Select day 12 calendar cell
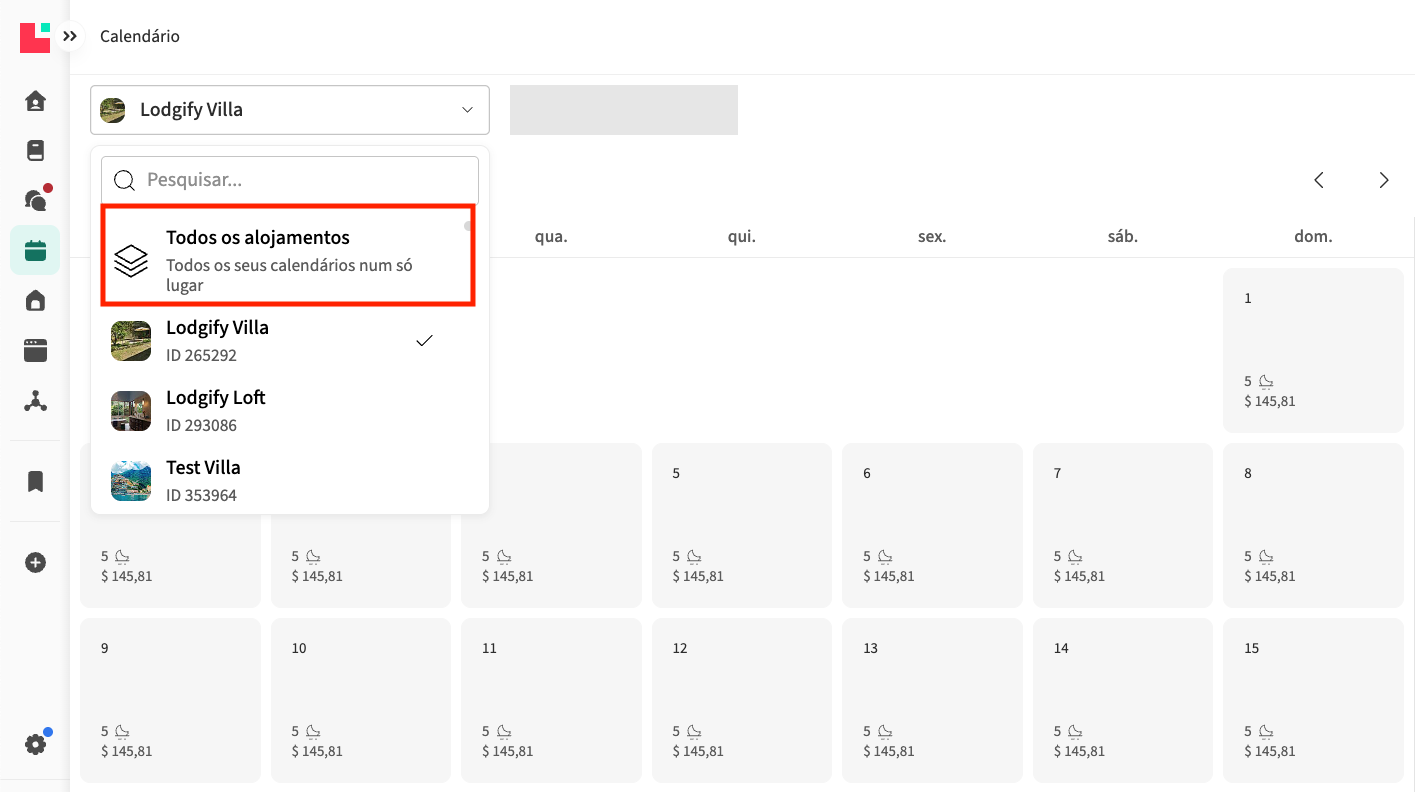The image size is (1415, 792). (x=741, y=699)
